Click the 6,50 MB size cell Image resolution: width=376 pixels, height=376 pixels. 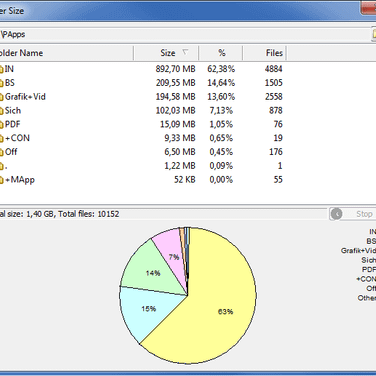tap(180, 152)
